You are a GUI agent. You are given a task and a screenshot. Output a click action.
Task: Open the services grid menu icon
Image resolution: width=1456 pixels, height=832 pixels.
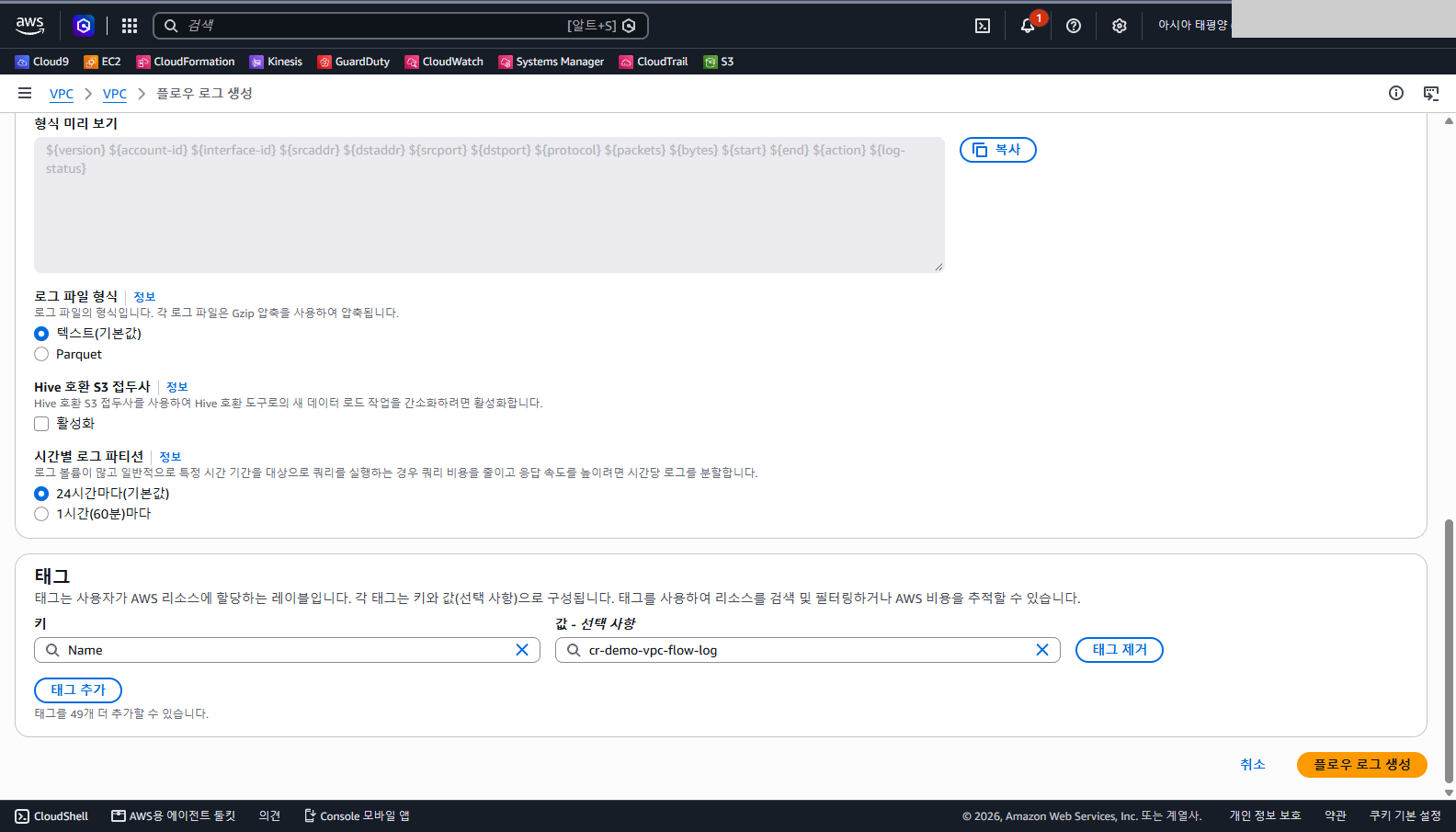tap(130, 26)
